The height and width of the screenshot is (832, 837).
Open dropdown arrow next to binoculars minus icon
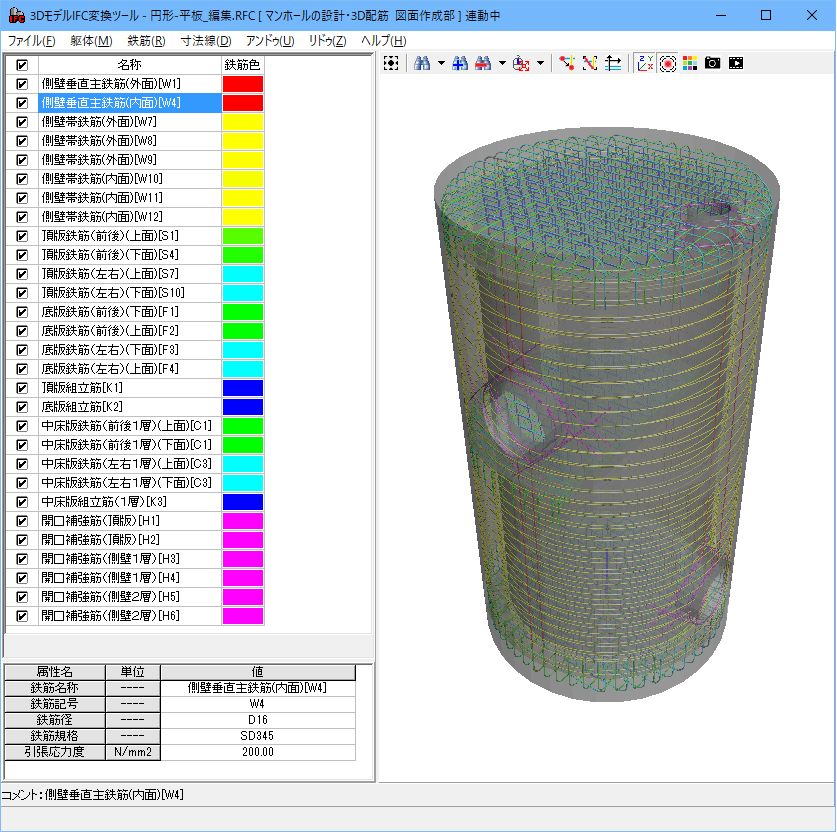click(x=502, y=64)
